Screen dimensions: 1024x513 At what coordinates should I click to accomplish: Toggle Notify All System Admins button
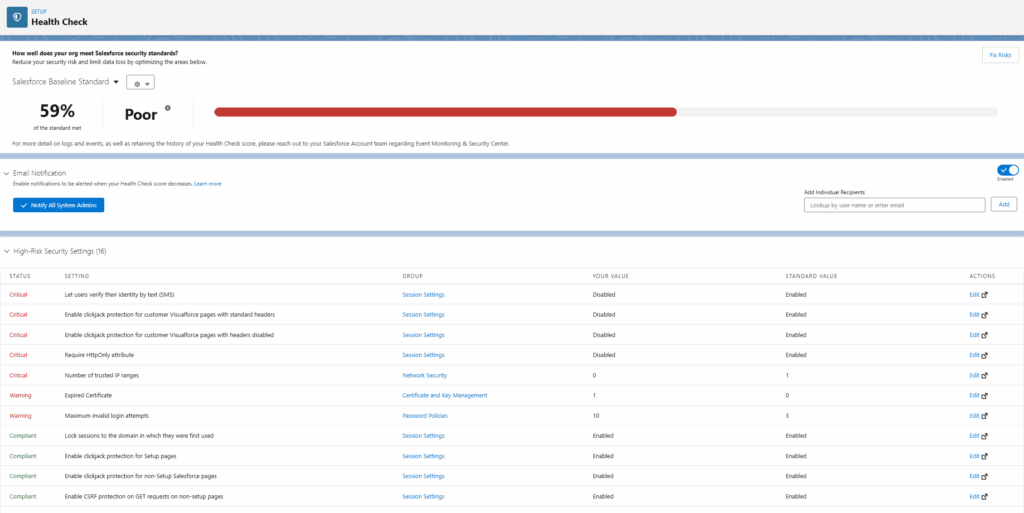(59, 205)
